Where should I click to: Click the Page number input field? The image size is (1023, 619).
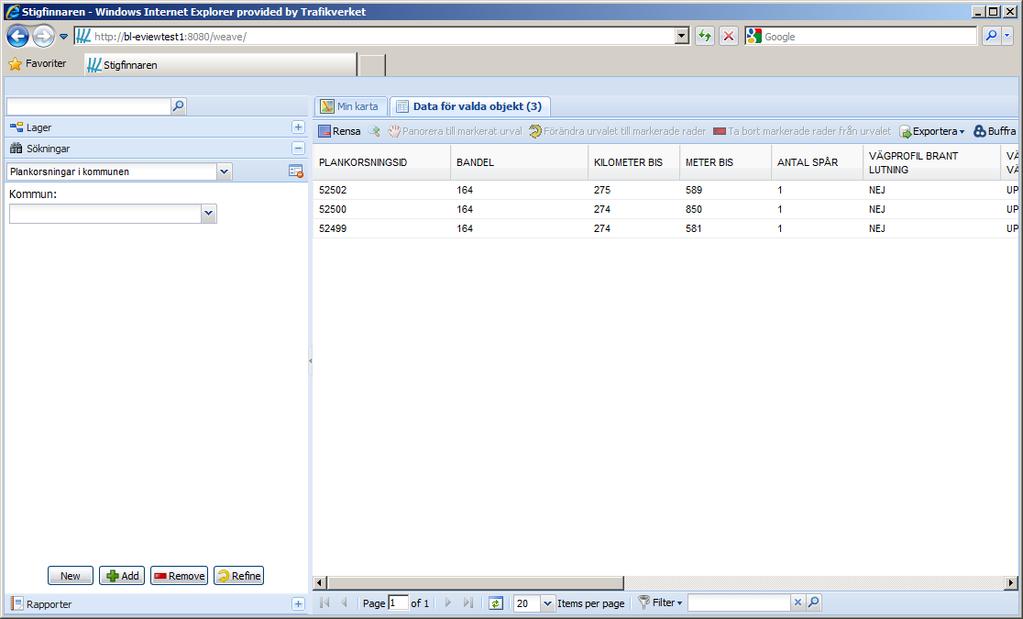398,603
